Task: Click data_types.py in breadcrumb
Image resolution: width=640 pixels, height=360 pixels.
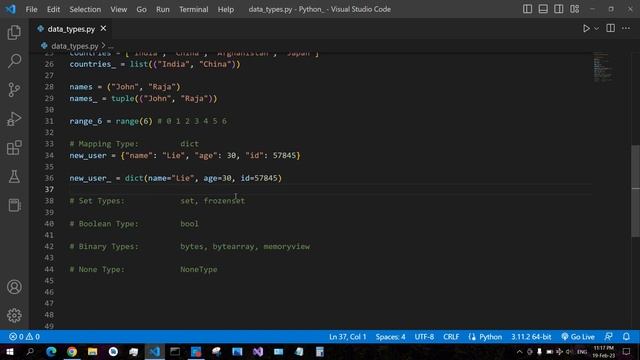Action: coord(75,46)
